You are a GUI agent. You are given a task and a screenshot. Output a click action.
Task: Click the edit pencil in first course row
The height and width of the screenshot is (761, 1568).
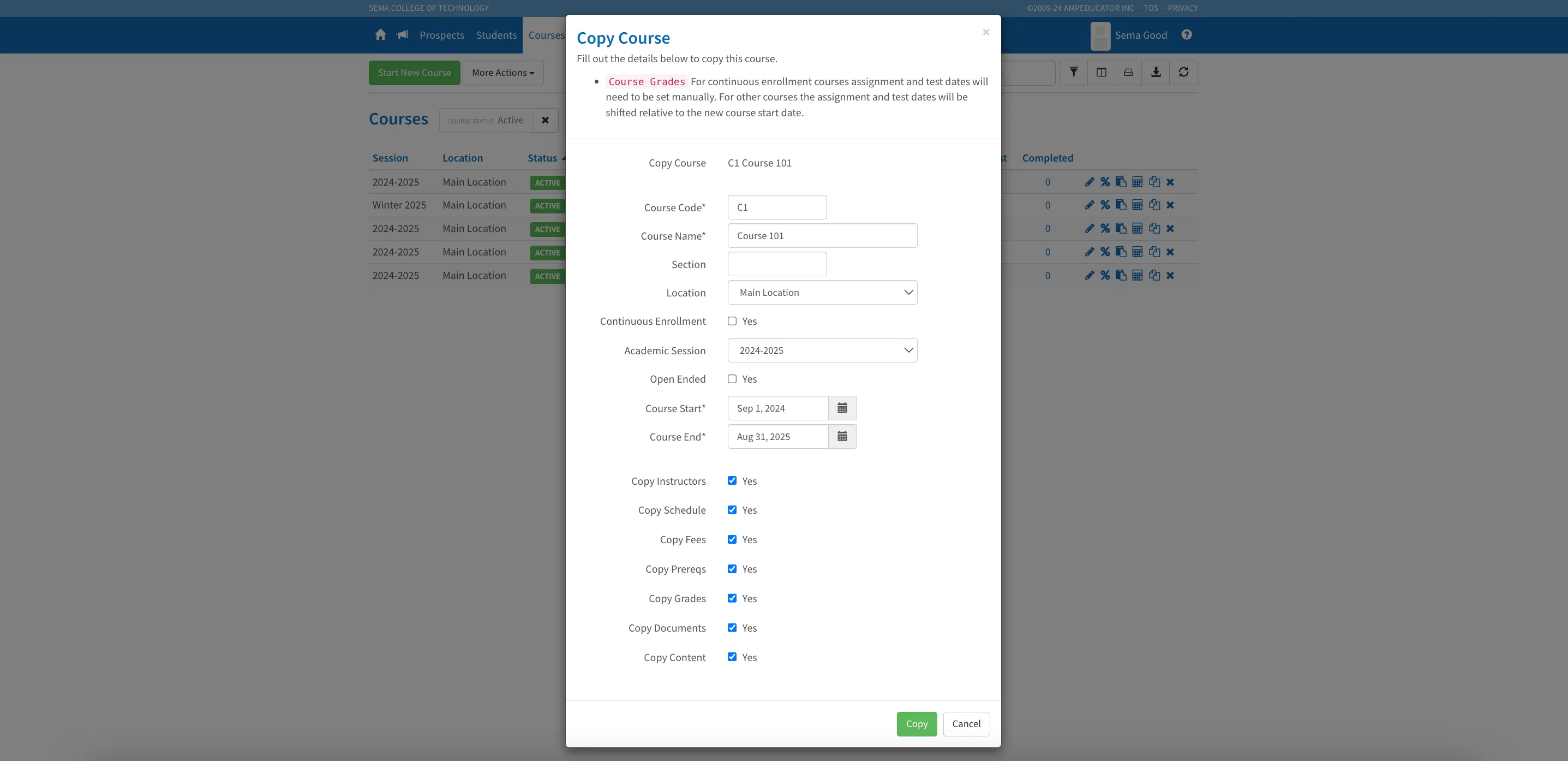pos(1090,182)
